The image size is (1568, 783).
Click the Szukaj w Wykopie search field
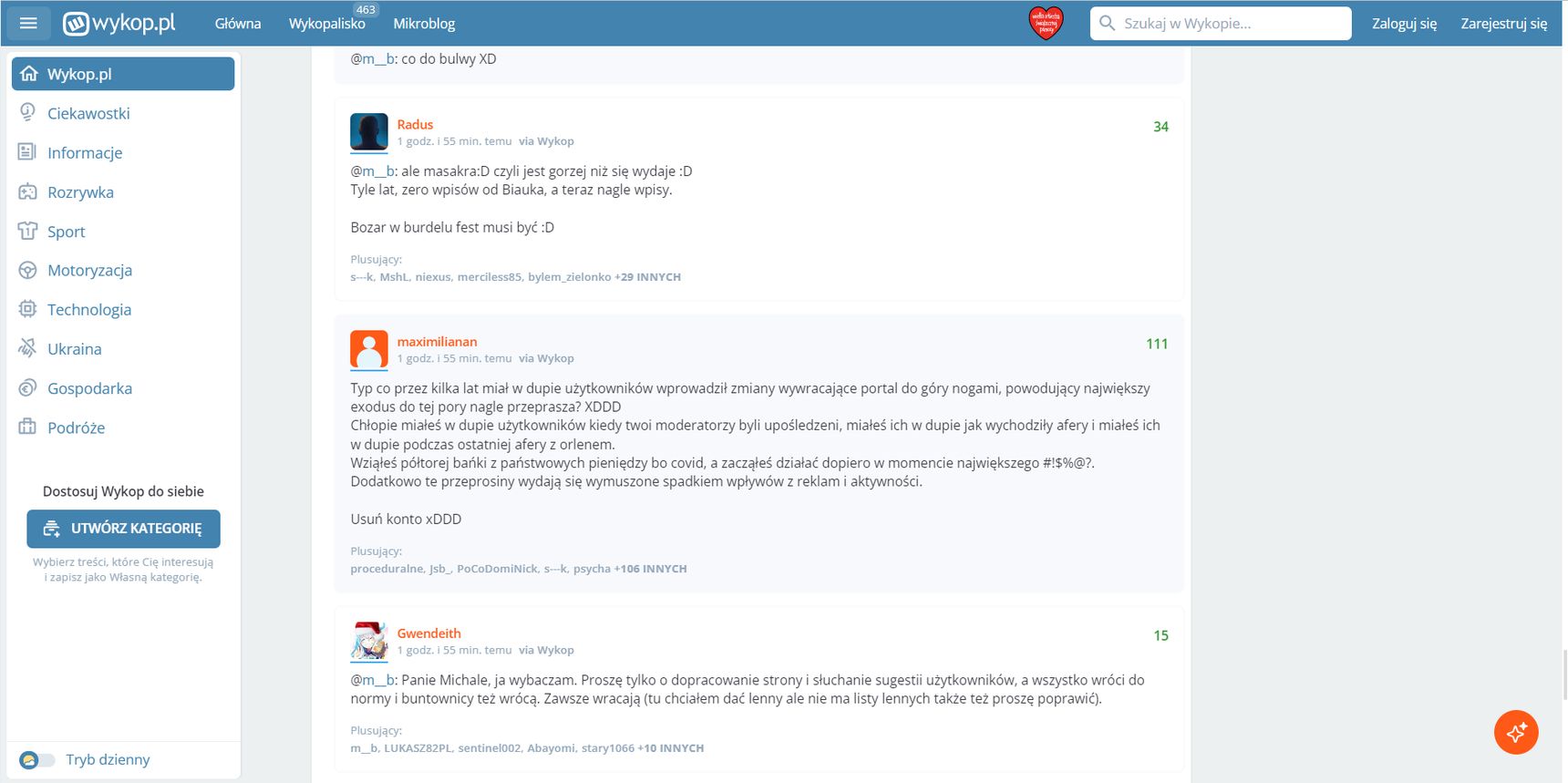pos(1221,24)
